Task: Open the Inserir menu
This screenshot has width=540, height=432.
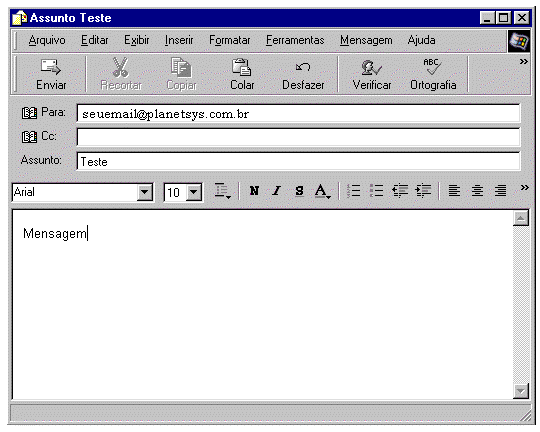Action: 179,40
